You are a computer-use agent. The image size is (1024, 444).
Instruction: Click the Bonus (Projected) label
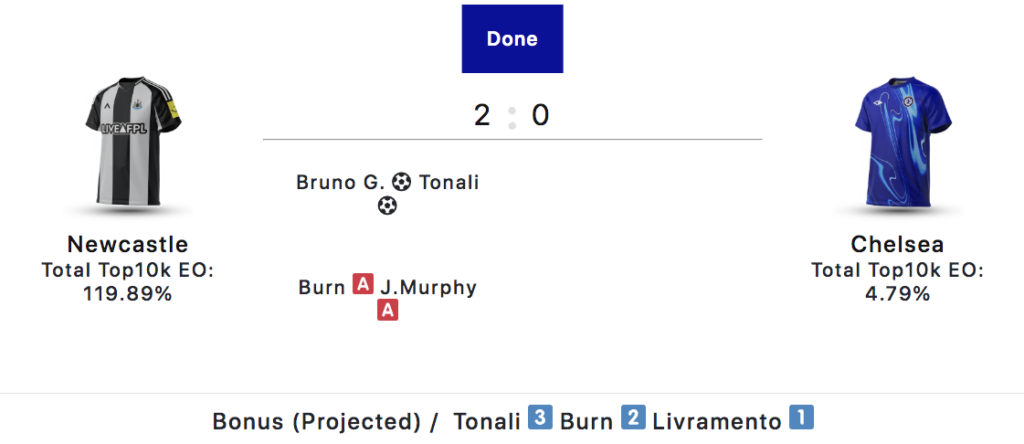(316, 421)
